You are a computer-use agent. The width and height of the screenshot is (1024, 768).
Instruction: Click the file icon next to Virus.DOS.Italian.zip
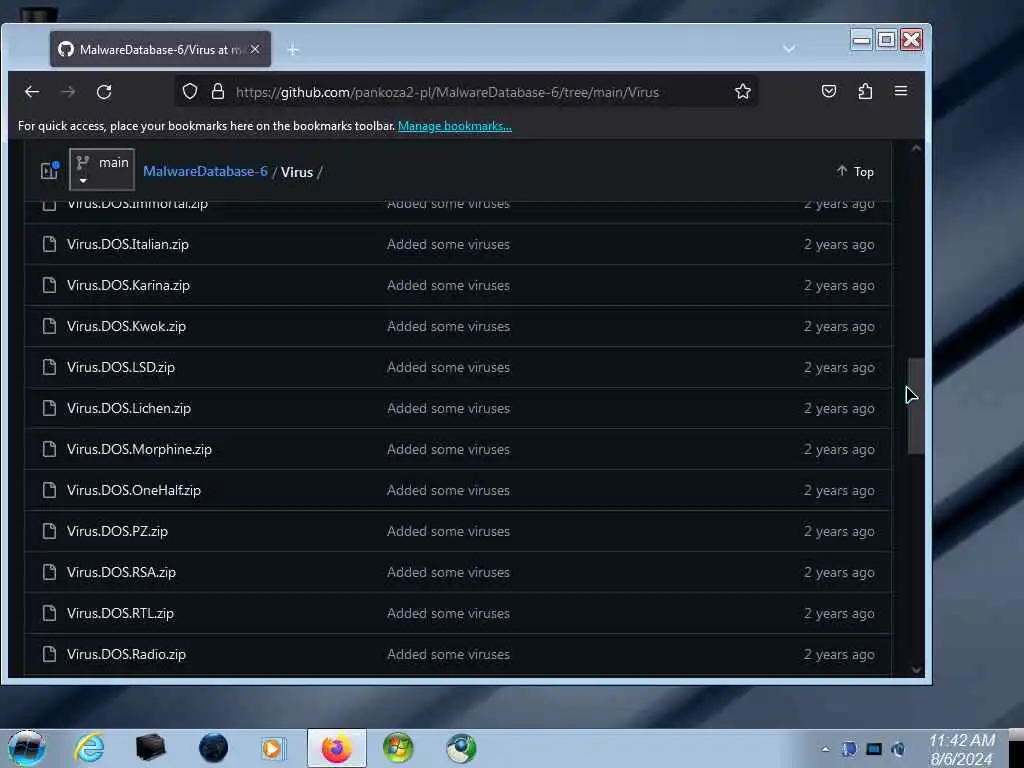point(49,244)
